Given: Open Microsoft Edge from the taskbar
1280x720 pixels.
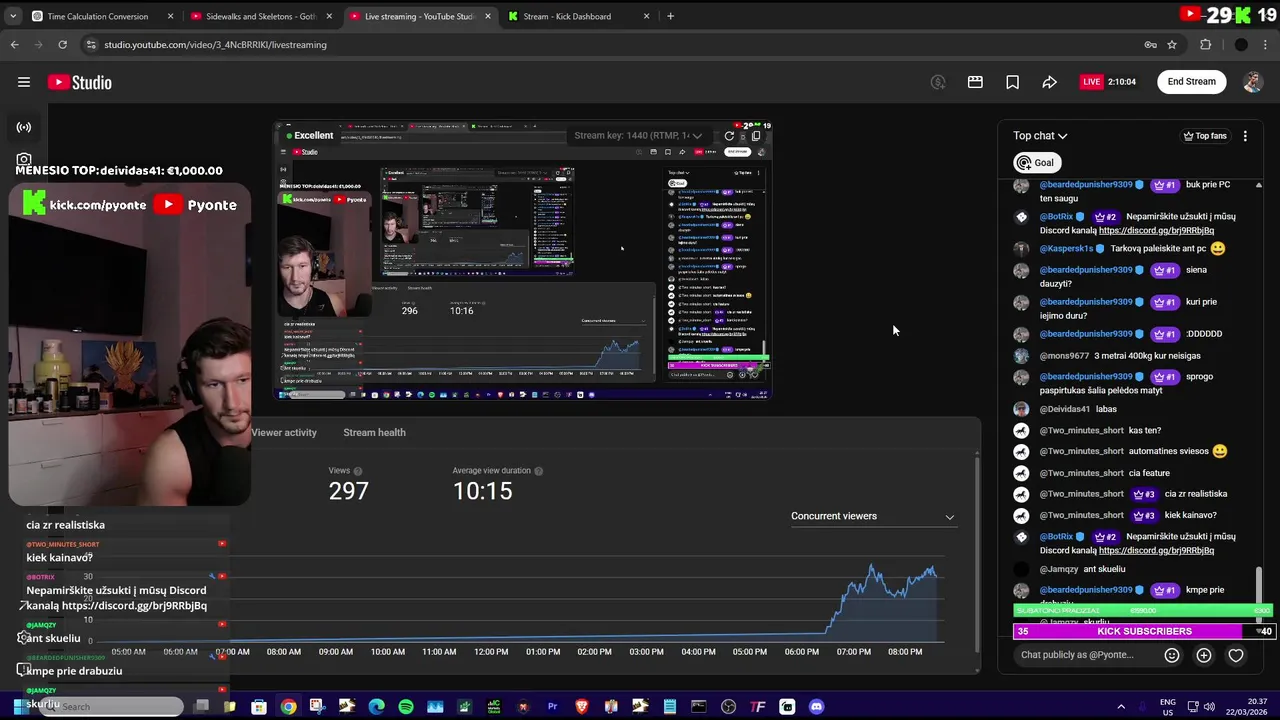Looking at the screenshot, I should point(376,707).
